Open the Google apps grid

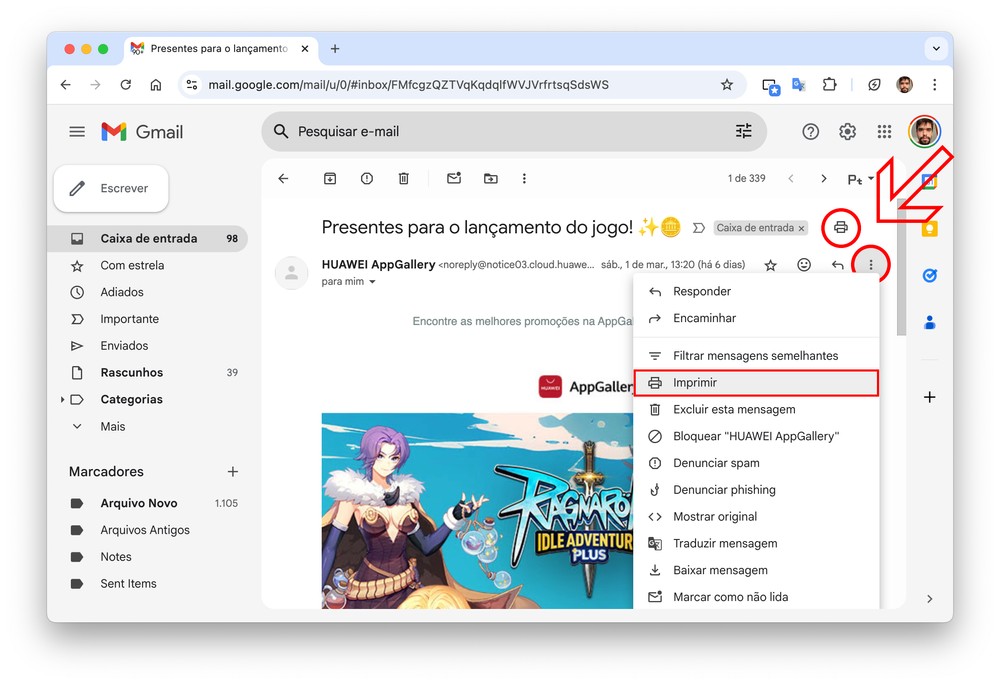click(x=884, y=132)
